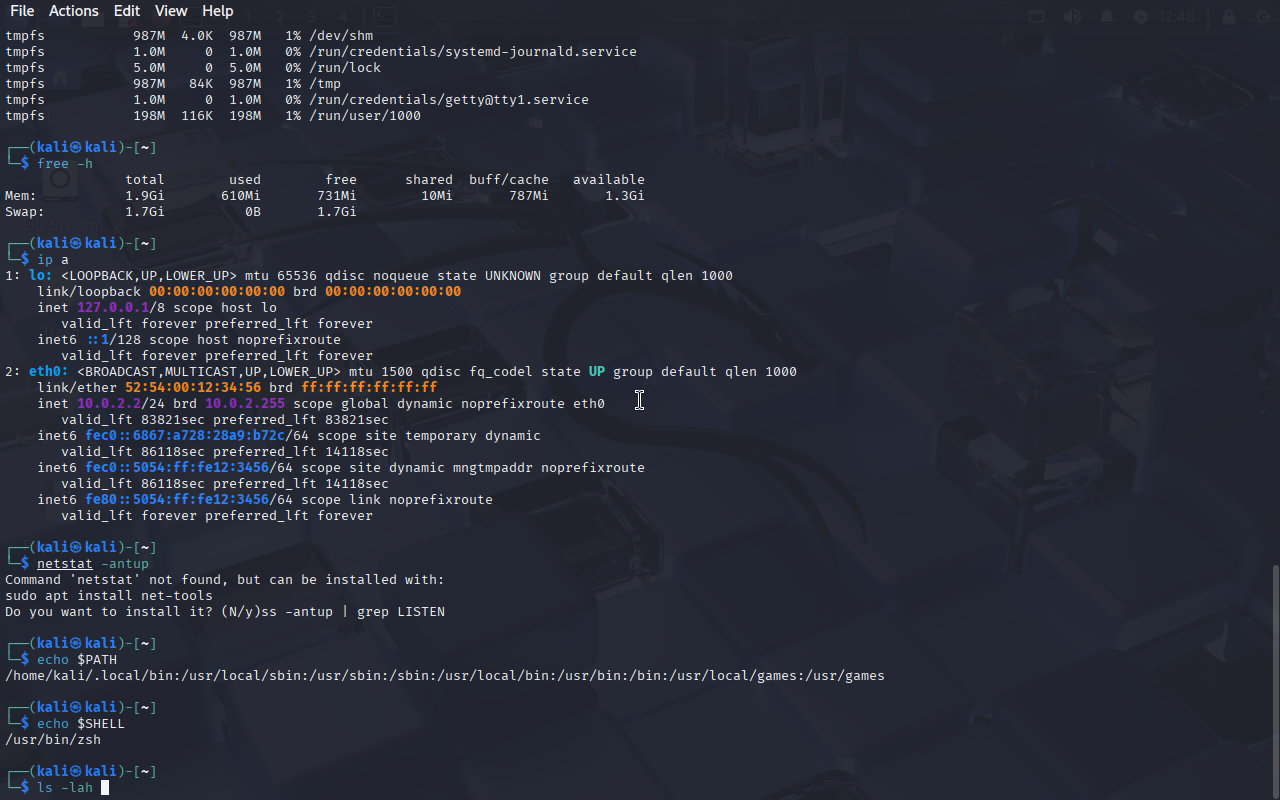The image size is (1280, 800).
Task: Click the 'ss -antup | grep LISTEN' text
Action: 353,612
